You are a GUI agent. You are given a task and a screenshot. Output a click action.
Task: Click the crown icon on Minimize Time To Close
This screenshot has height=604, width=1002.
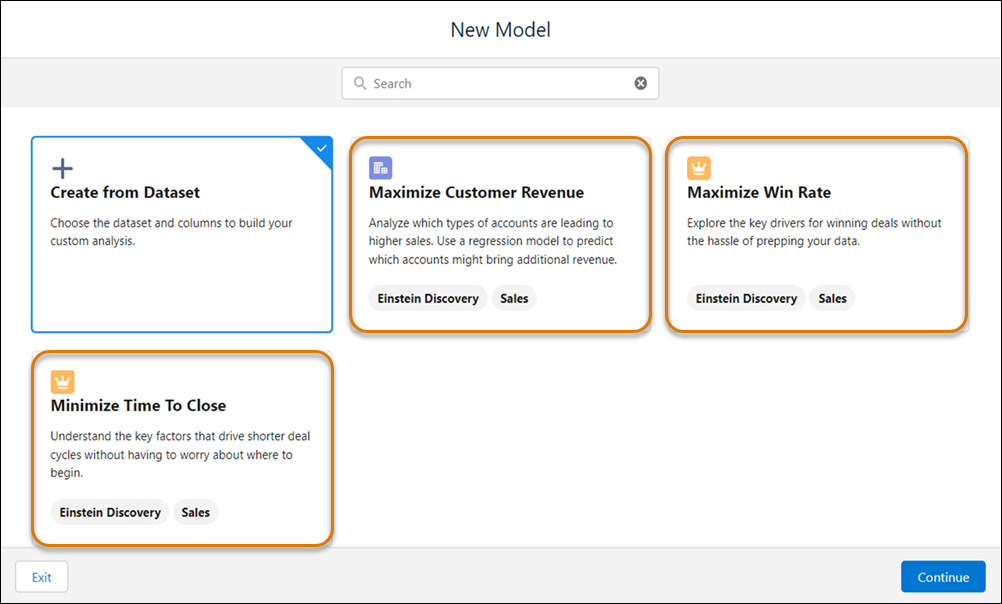[x=62, y=382]
